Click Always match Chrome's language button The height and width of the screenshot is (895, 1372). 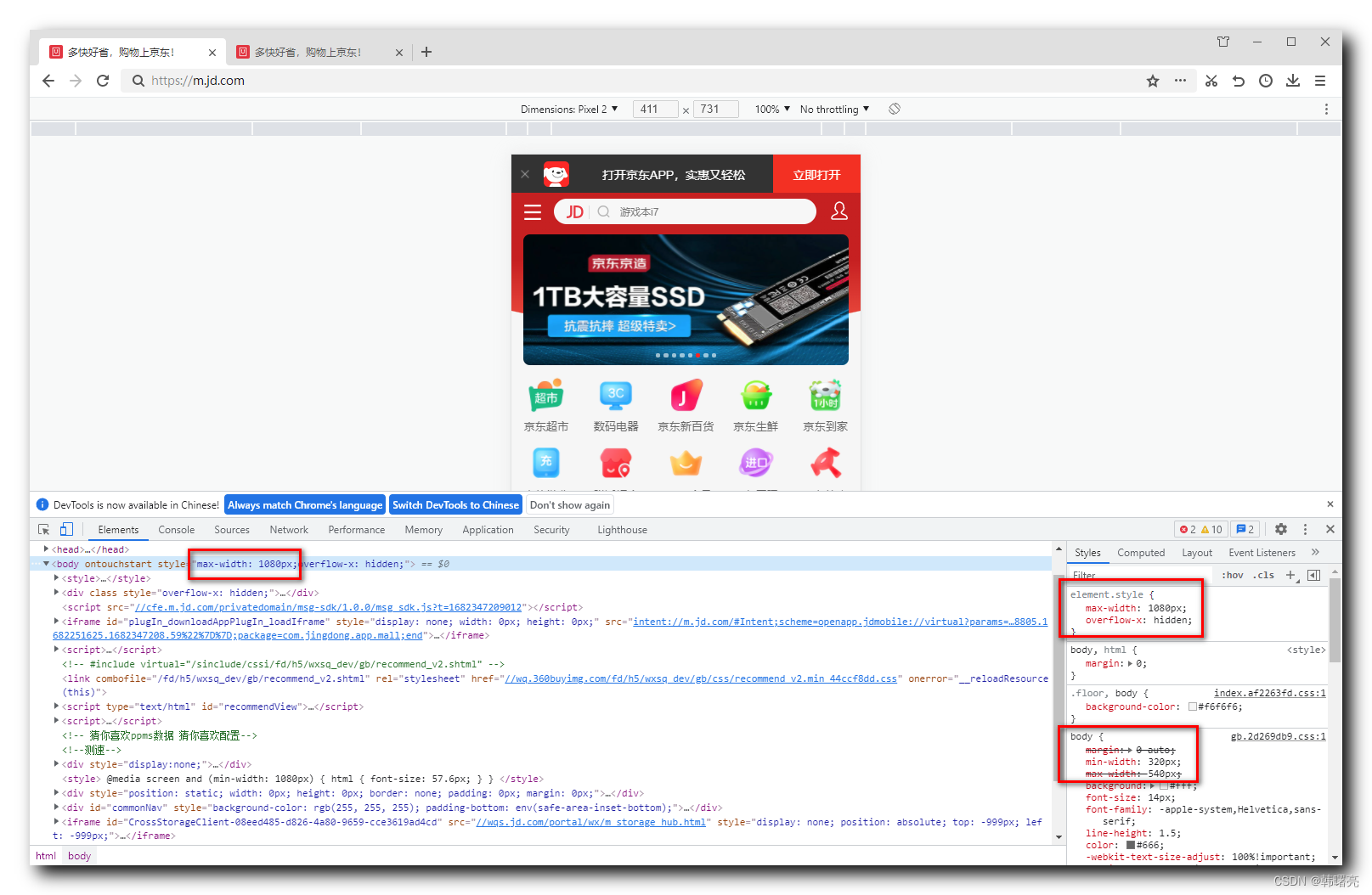[305, 504]
